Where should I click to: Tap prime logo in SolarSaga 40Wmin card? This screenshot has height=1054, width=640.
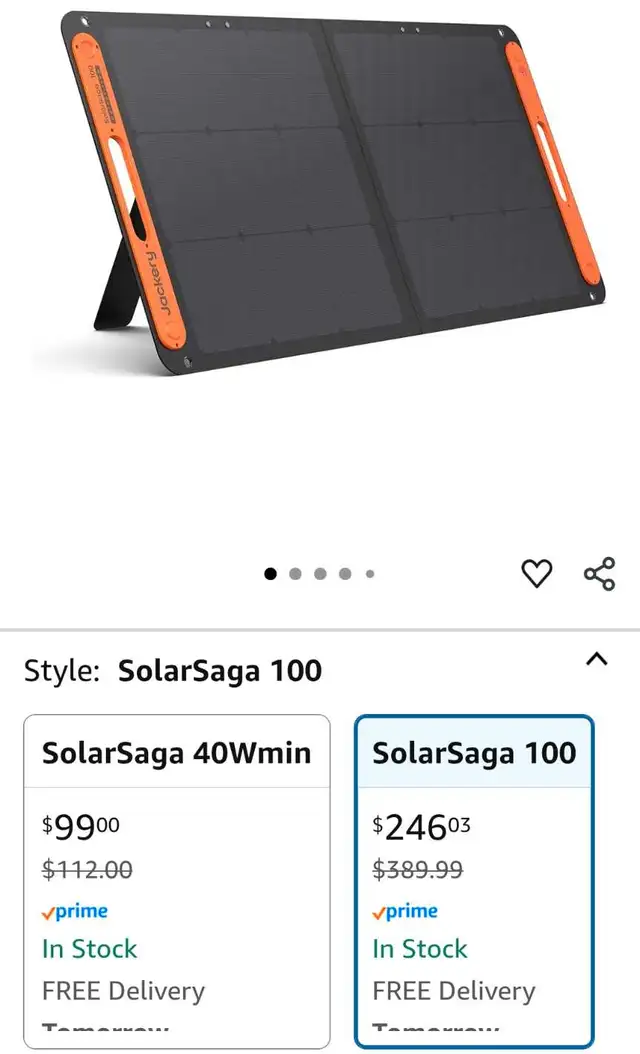pyautogui.click(x=75, y=912)
